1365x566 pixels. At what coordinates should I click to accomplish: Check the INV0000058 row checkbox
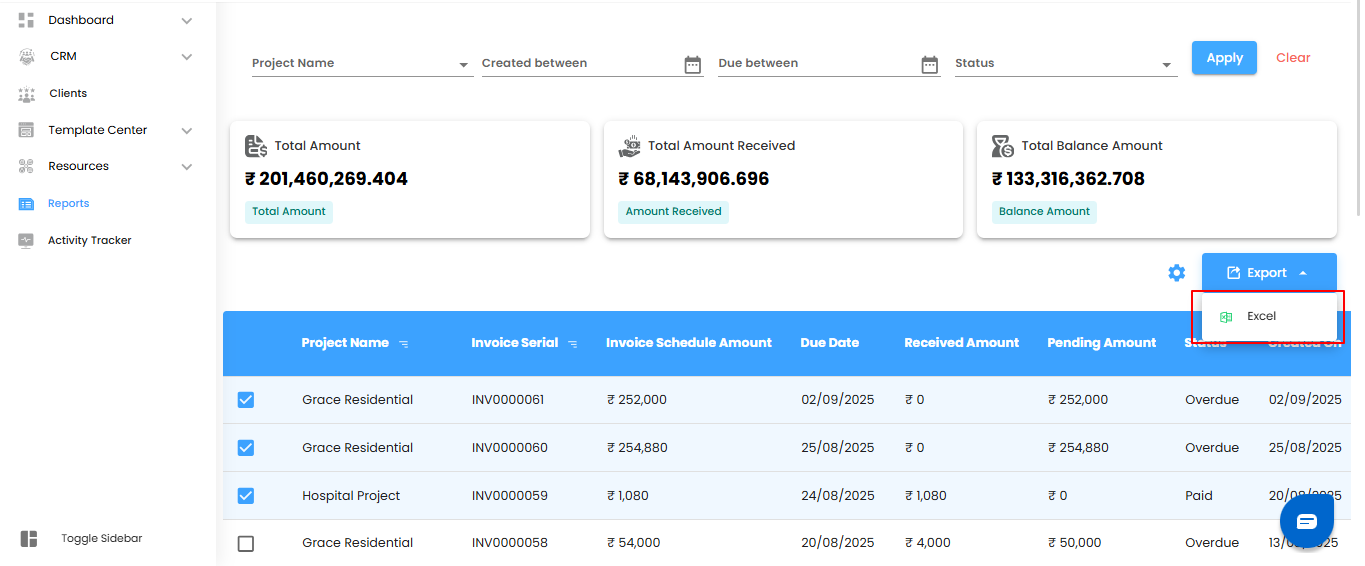[x=246, y=544]
